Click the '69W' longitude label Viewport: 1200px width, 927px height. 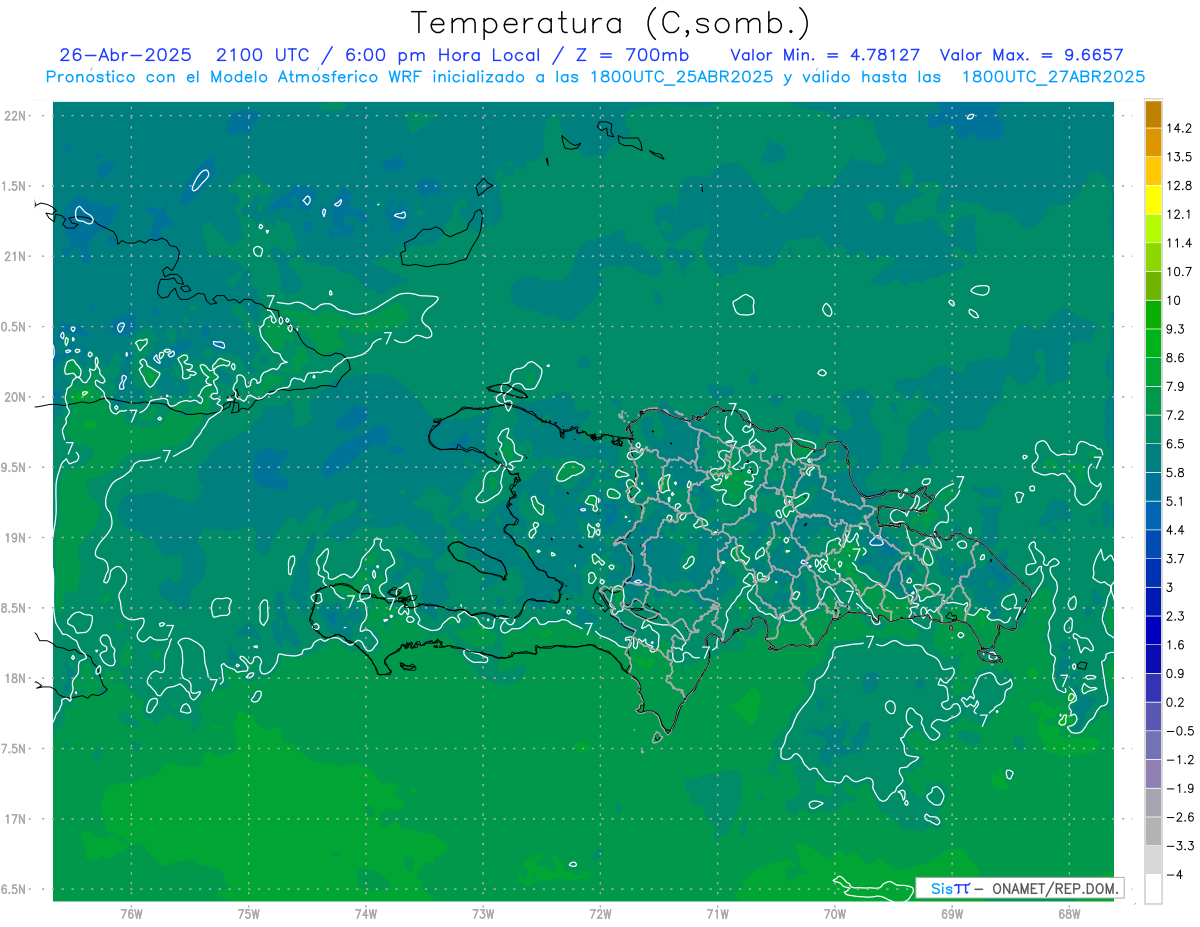tap(952, 912)
